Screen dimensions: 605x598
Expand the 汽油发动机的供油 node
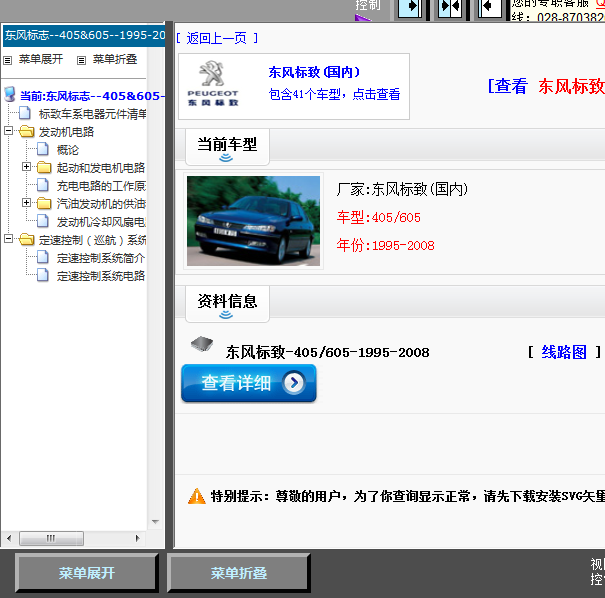26,203
